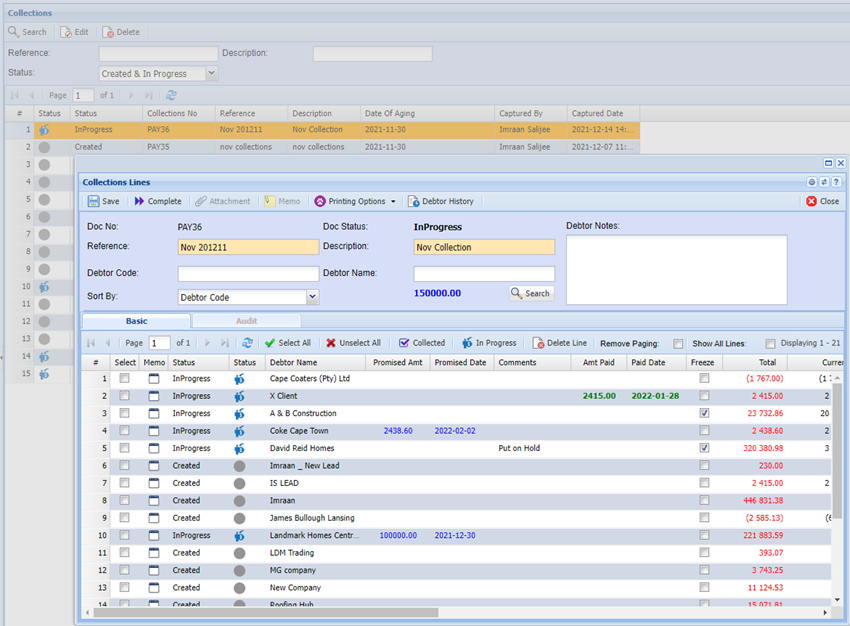This screenshot has width=850, height=626.
Task: Click the Complete button in toolbar
Action: [158, 201]
